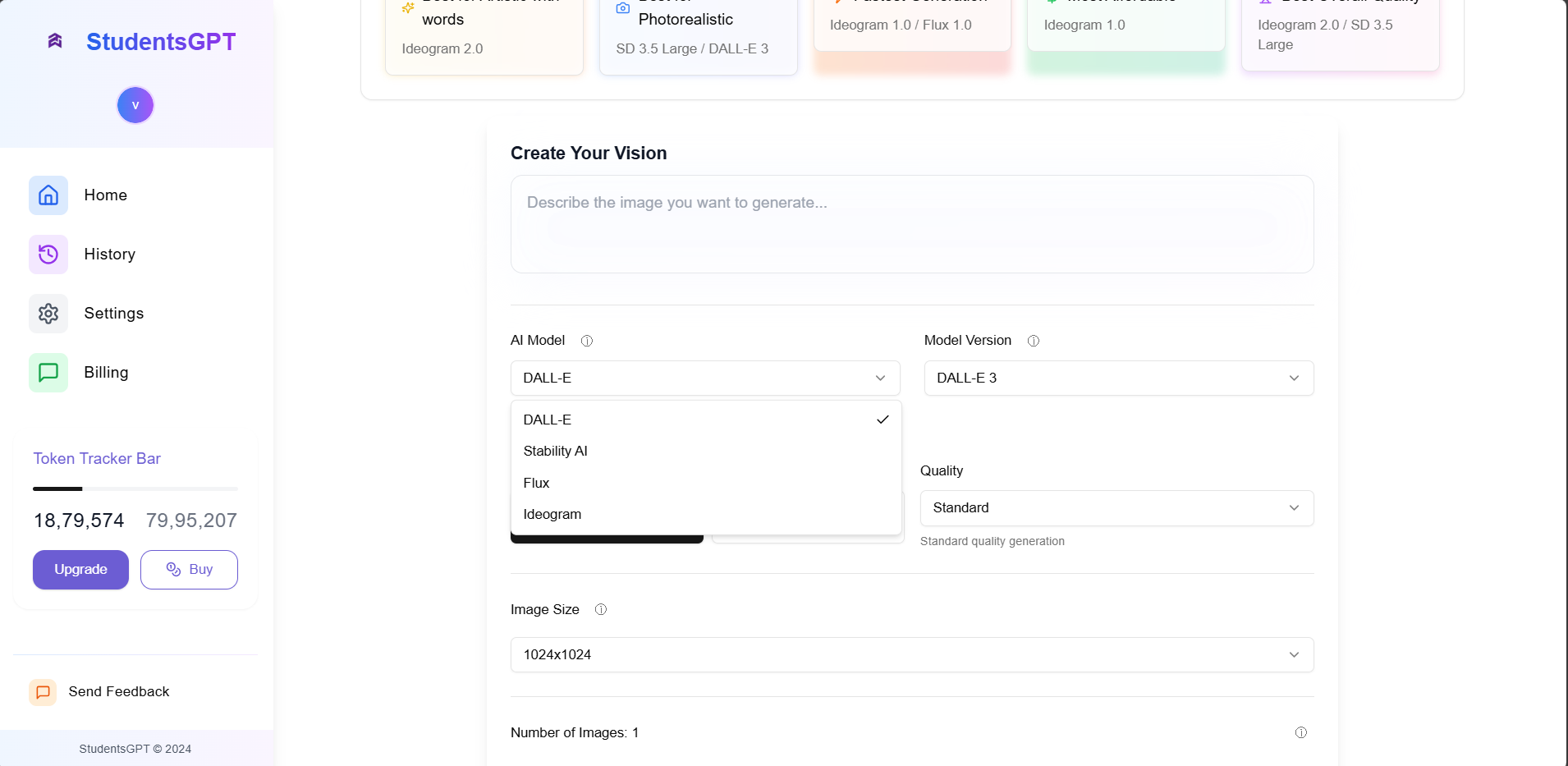Screen dimensions: 1568x766
Task: Click the image description prompt field
Action: [x=912, y=224]
